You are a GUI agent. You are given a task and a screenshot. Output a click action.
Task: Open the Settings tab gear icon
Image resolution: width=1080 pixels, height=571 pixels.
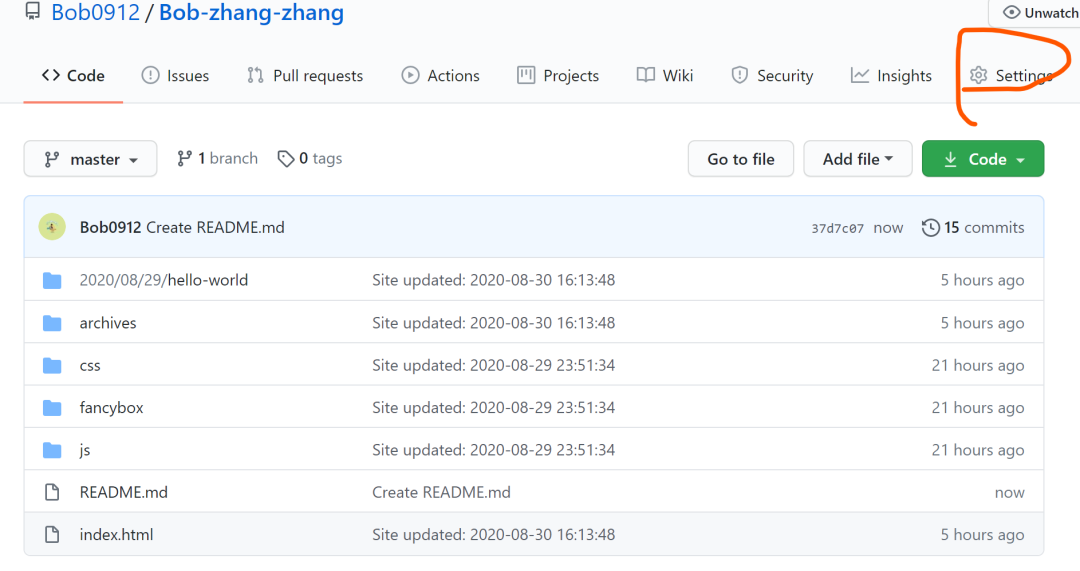tap(978, 75)
